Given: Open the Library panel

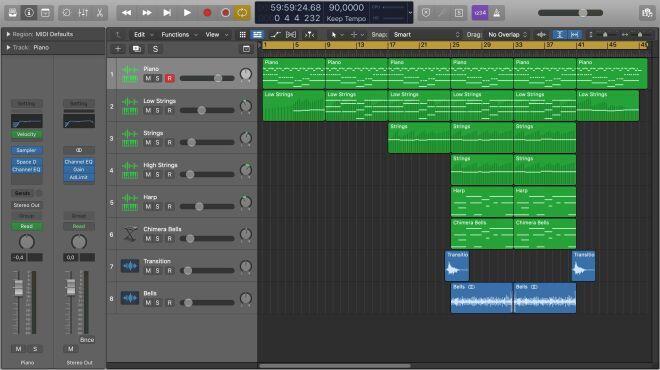Looking at the screenshot, I should click(x=13, y=13).
